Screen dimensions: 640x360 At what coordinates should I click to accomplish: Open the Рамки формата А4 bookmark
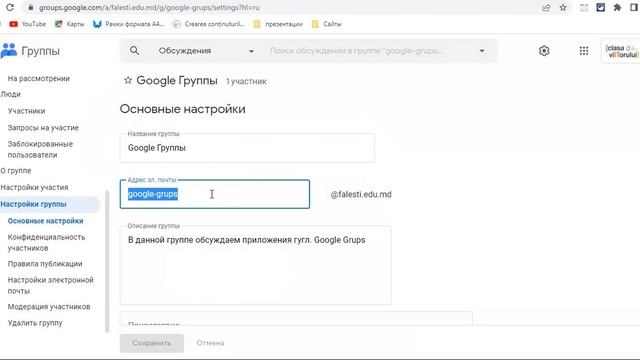pyautogui.click(x=128, y=24)
